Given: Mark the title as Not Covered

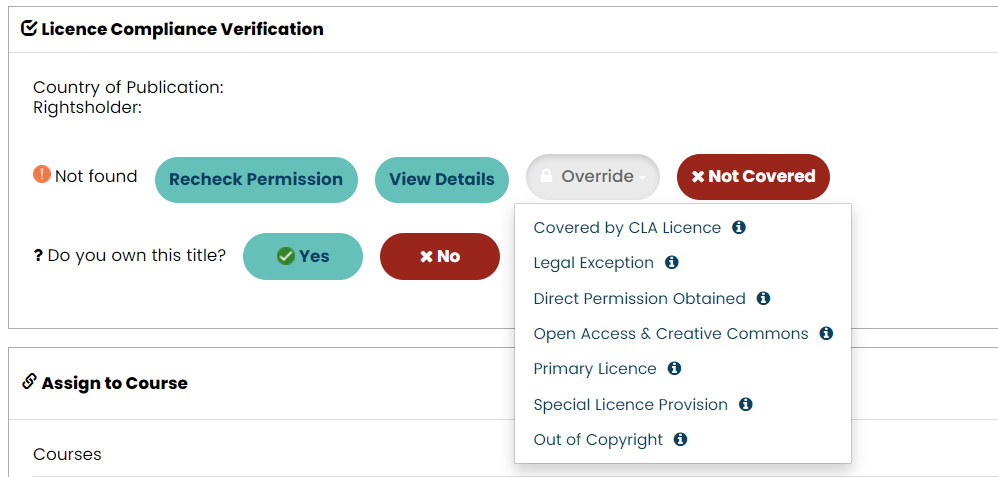Looking at the screenshot, I should (753, 177).
